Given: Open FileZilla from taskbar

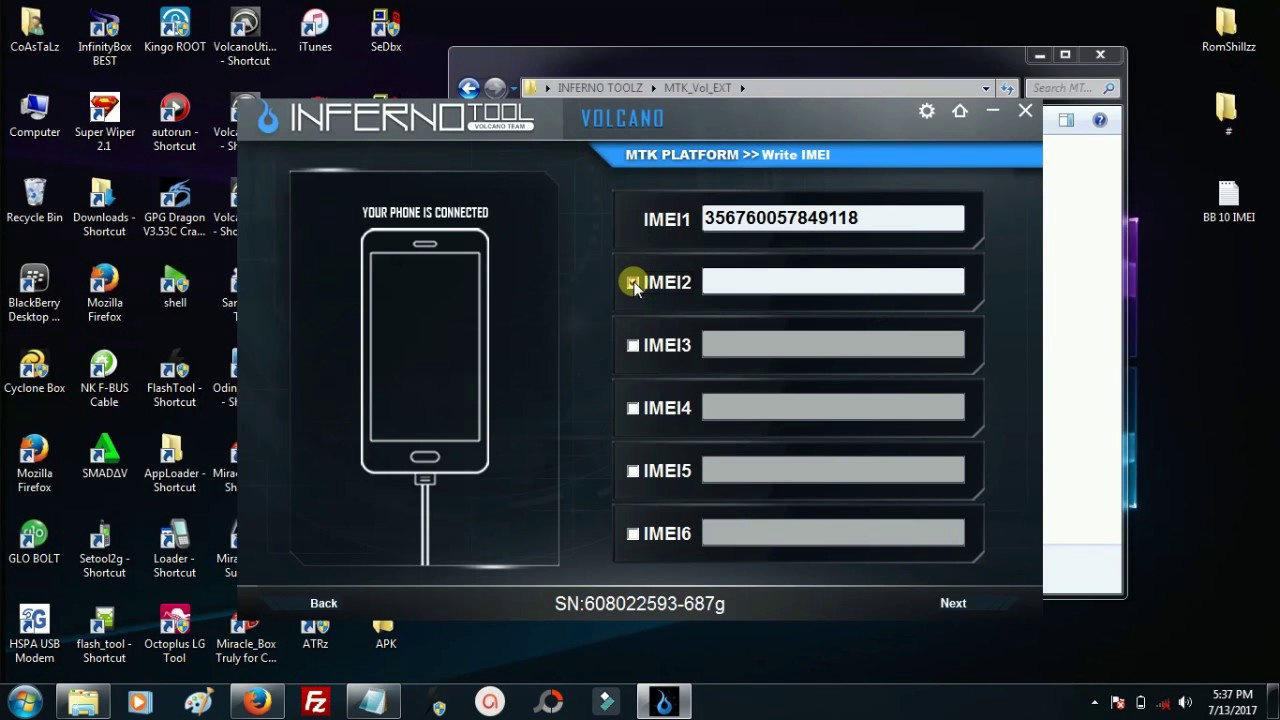Looking at the screenshot, I should pyautogui.click(x=315, y=702).
